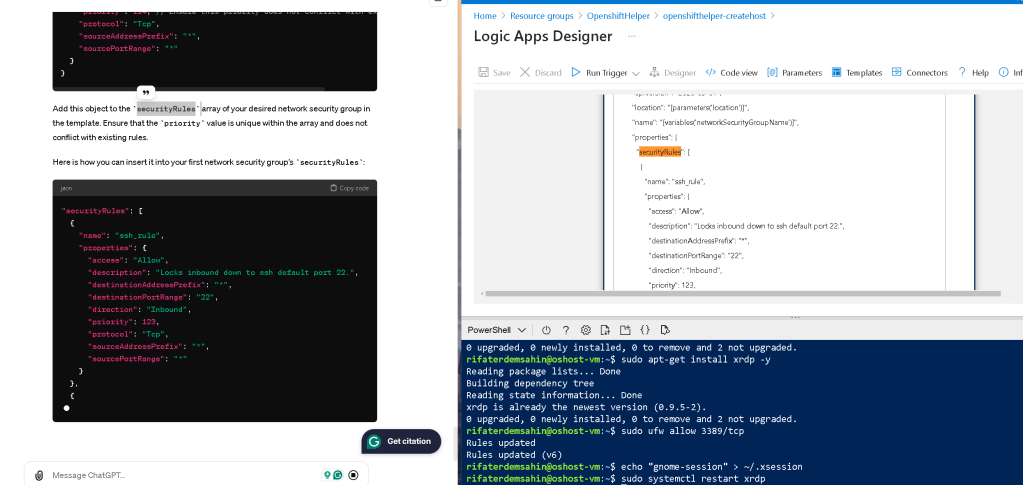Click the highlighted securityRules text in code view
1023x485 pixels.
660,152
